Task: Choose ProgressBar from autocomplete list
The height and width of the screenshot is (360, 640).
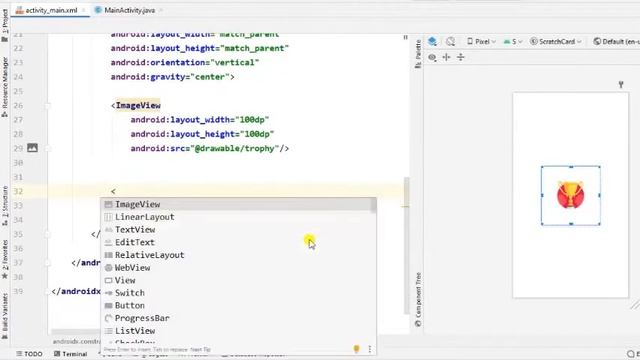Action: [x=238, y=318]
